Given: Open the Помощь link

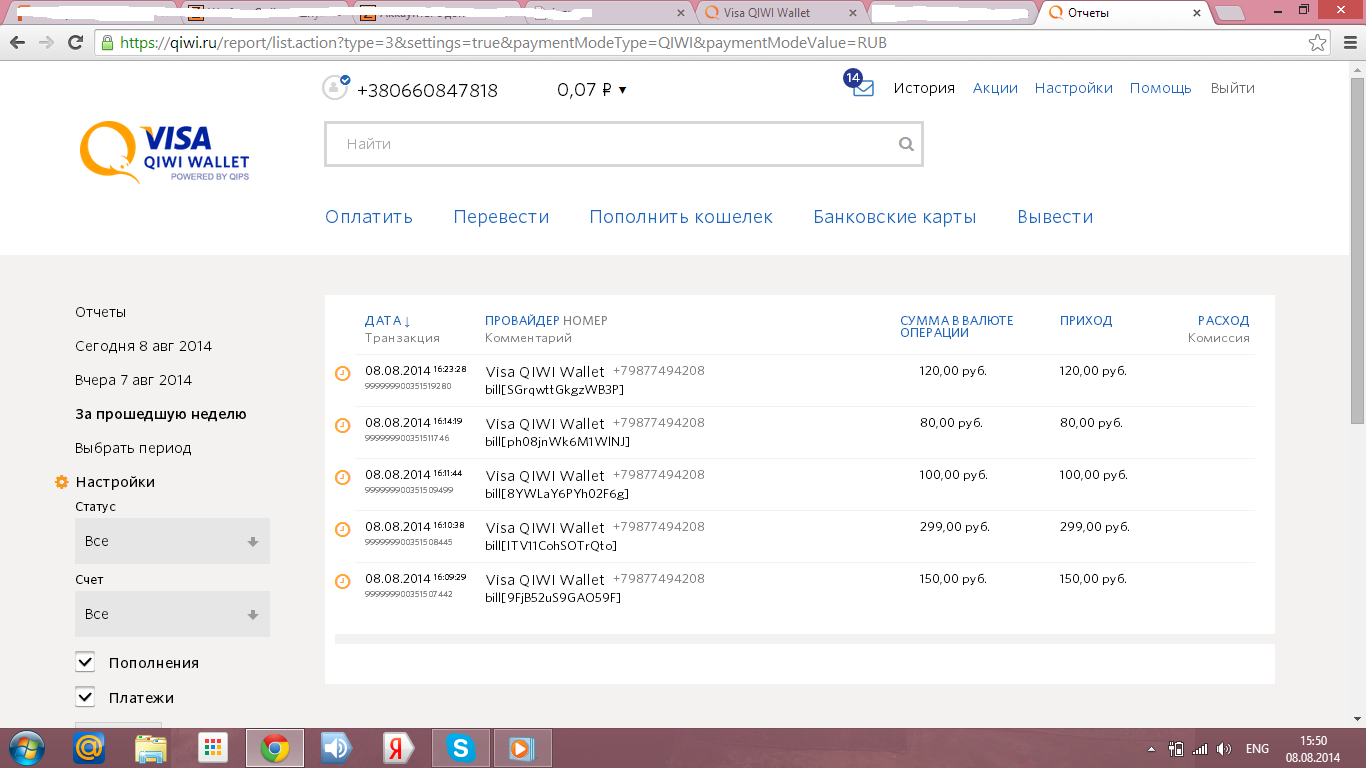Looking at the screenshot, I should click(1161, 88).
